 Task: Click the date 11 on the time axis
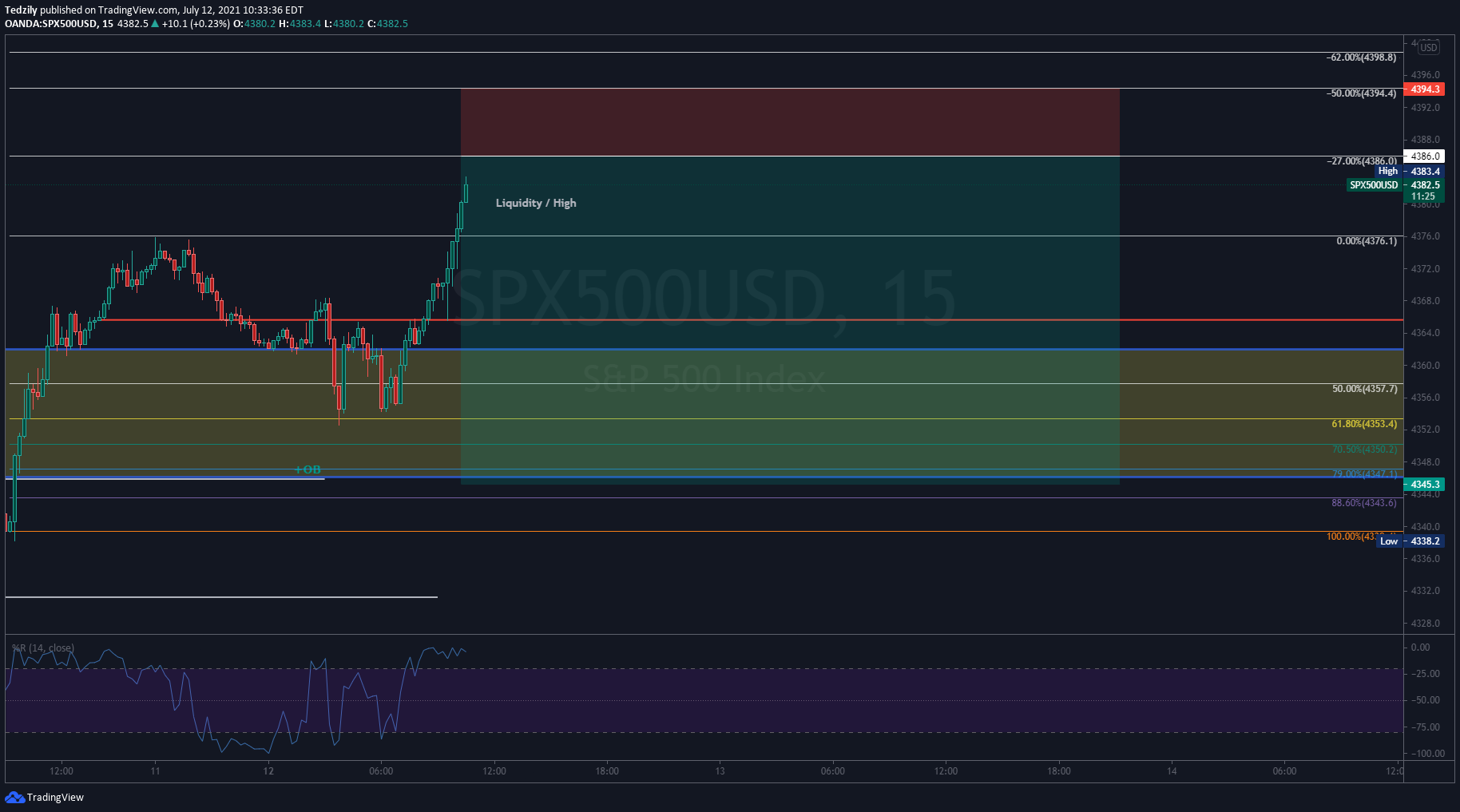[155, 771]
